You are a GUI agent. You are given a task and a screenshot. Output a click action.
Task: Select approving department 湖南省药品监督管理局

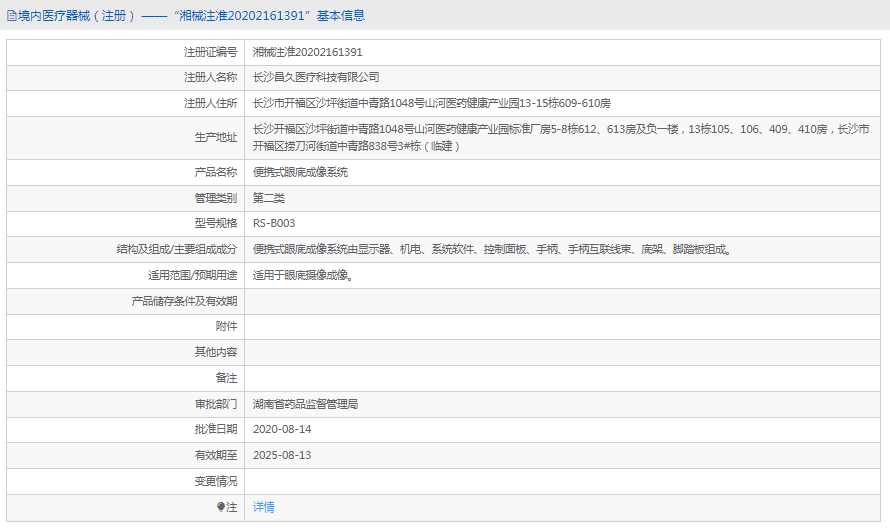tap(305, 404)
